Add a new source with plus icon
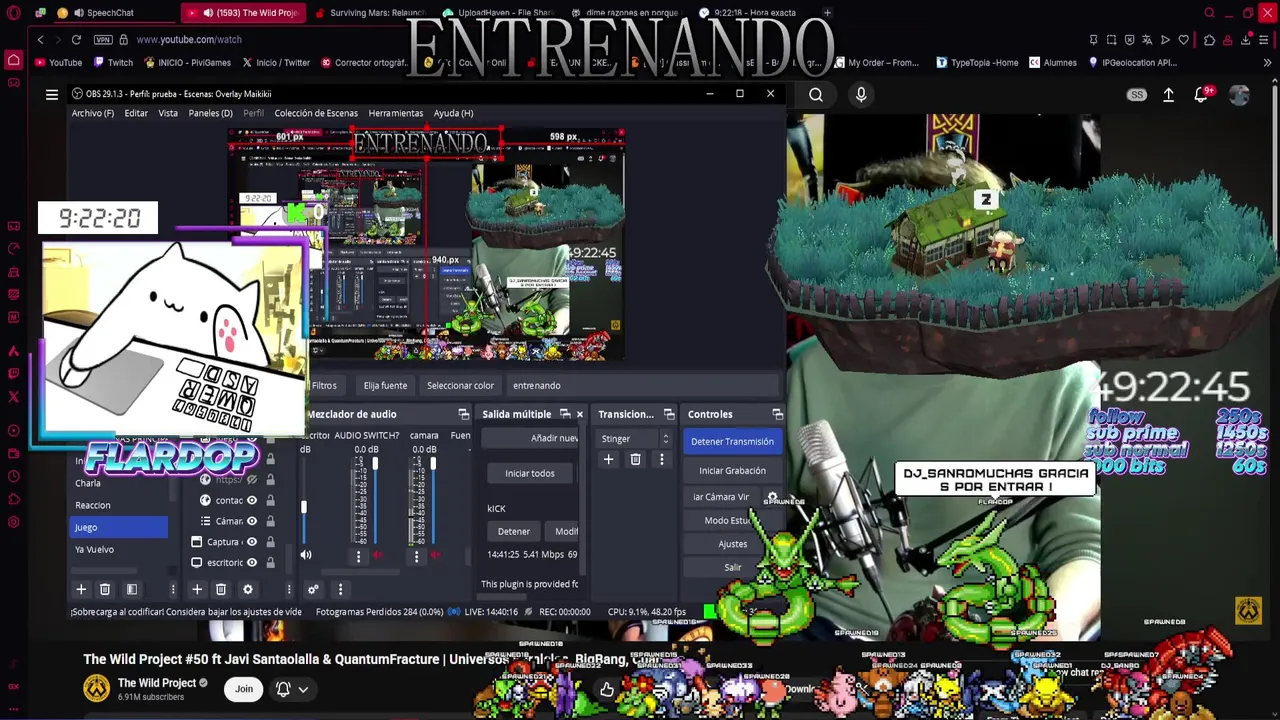The image size is (1280, 720). pyautogui.click(x=197, y=590)
